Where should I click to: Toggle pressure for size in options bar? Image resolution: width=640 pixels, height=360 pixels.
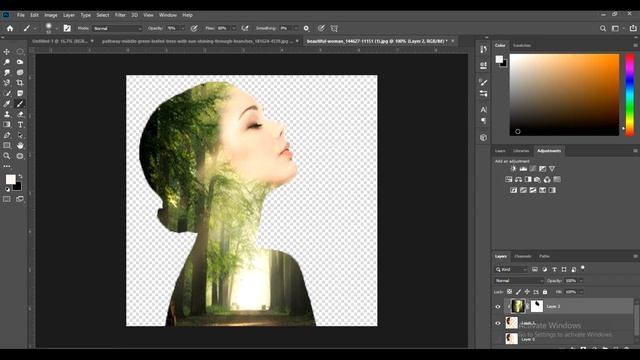[x=321, y=29]
